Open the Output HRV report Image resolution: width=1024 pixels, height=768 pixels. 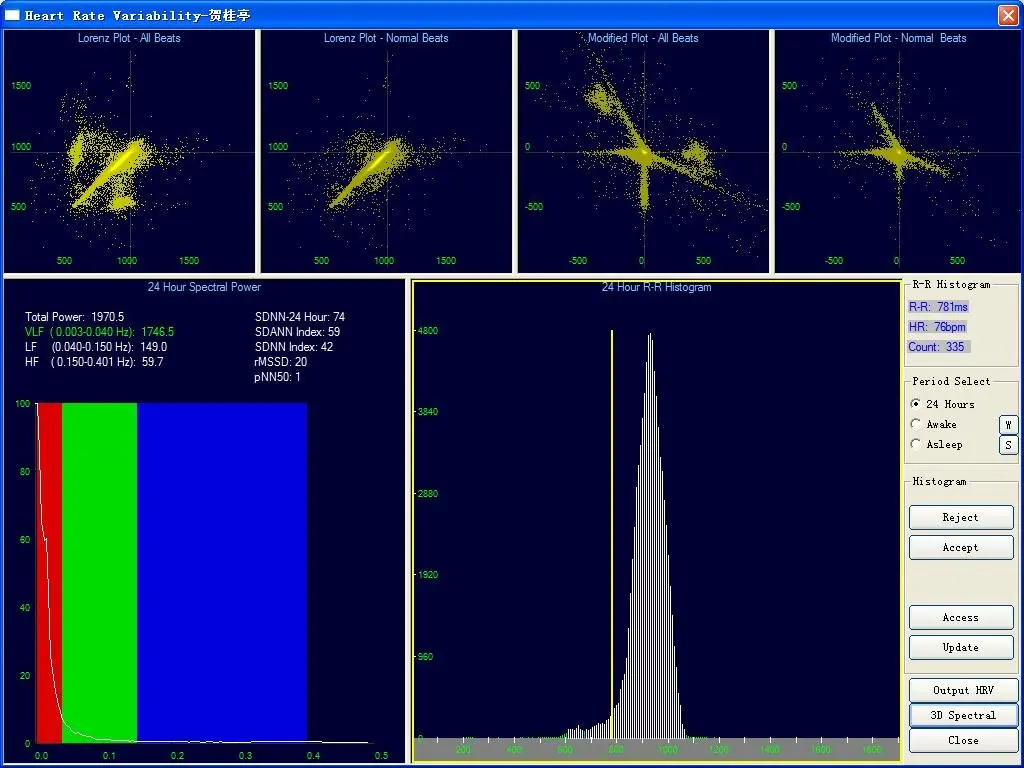pos(963,690)
